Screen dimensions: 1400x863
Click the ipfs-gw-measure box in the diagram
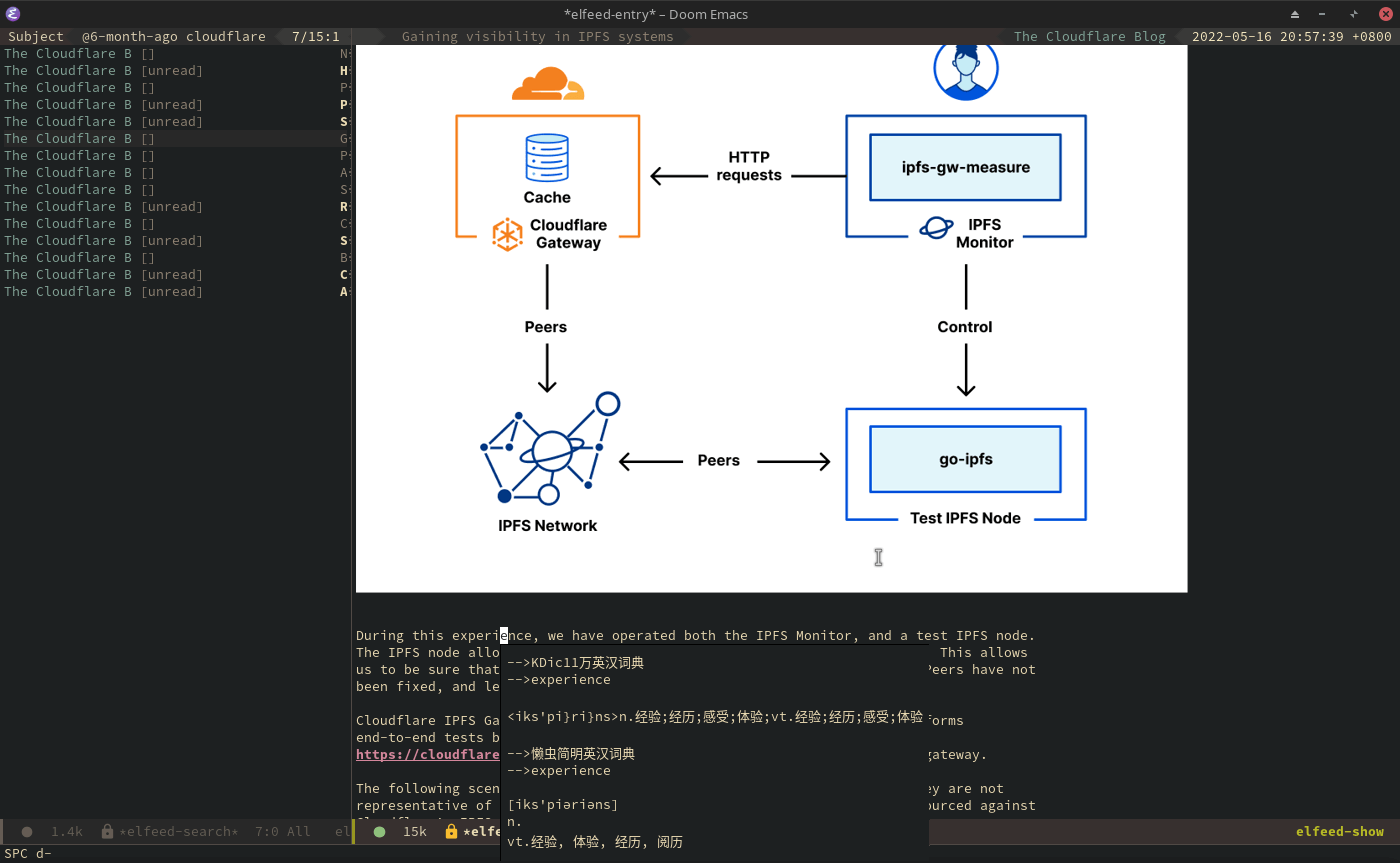pyautogui.click(x=965, y=168)
